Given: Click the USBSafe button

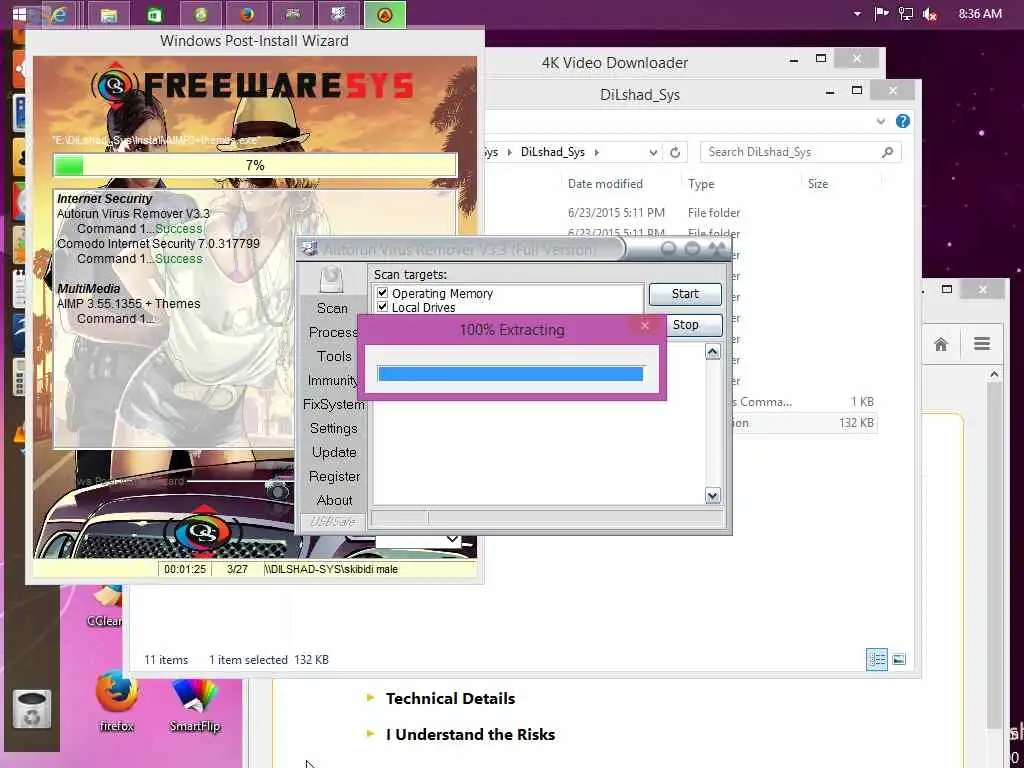Looking at the screenshot, I should [x=332, y=521].
